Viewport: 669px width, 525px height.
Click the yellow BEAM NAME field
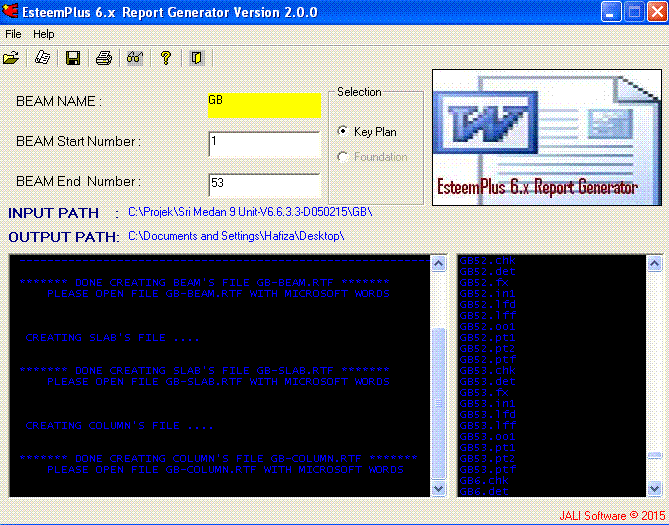(264, 105)
